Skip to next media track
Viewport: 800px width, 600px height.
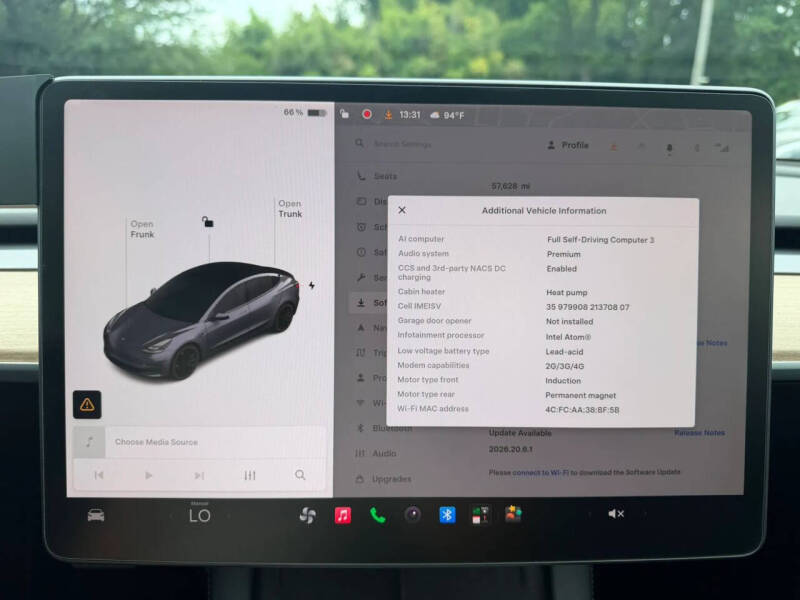tap(199, 476)
